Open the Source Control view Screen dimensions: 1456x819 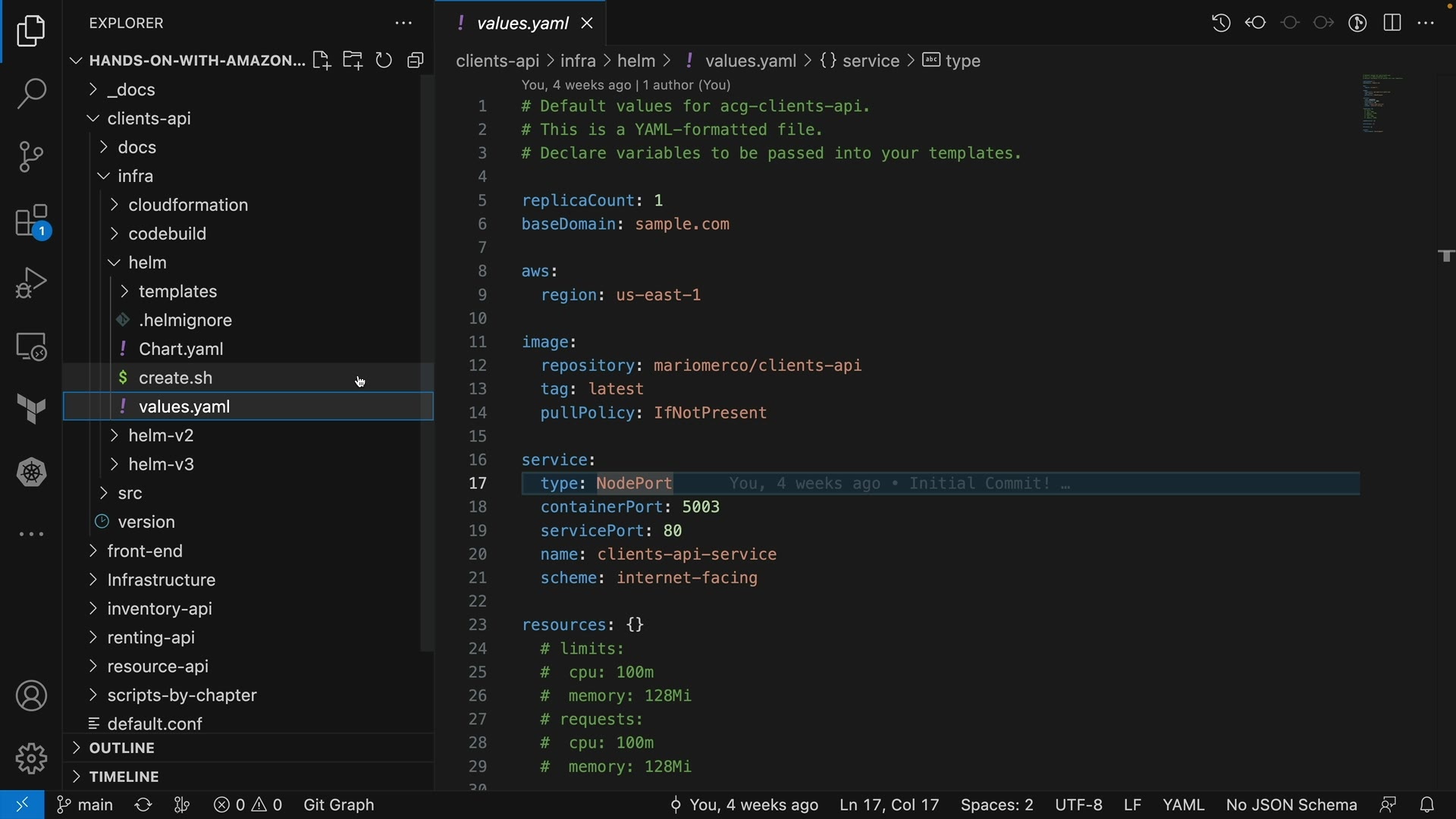[31, 157]
